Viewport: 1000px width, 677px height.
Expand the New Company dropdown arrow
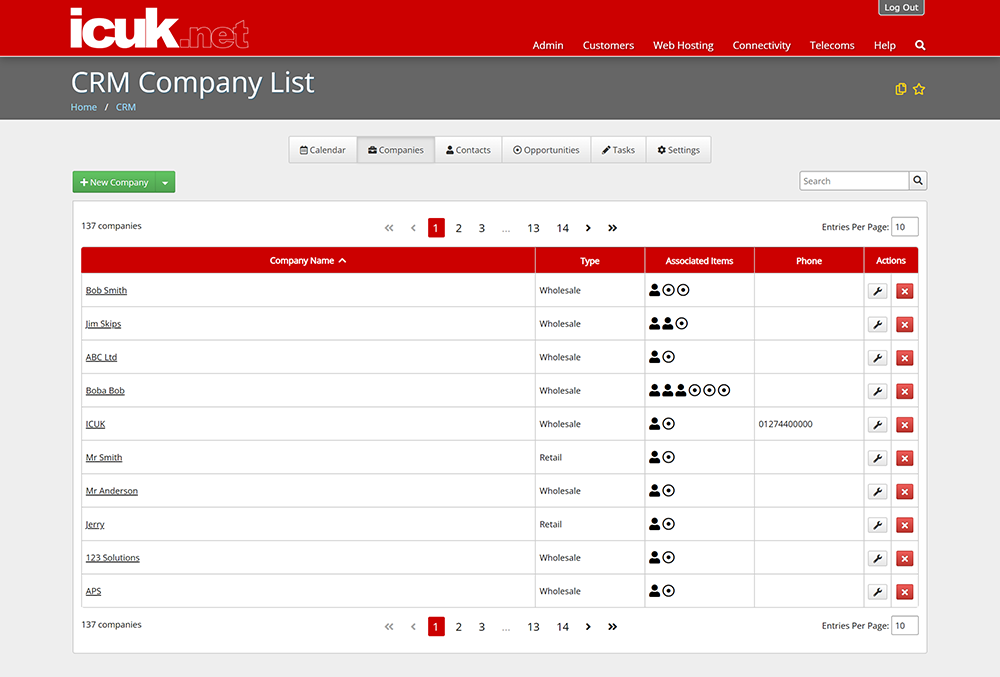click(165, 182)
